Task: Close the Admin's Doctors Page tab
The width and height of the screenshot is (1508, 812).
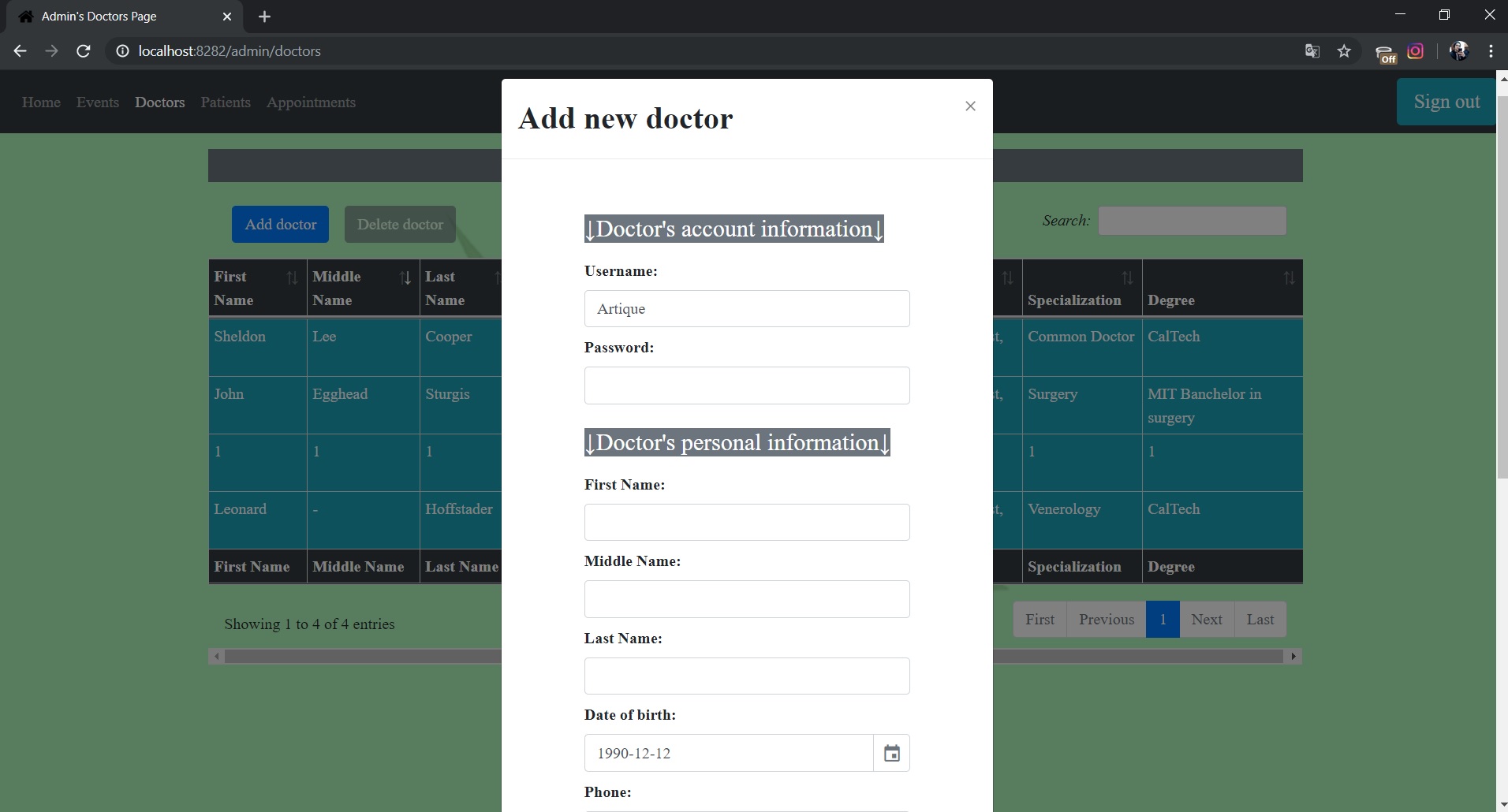Action: (227, 17)
